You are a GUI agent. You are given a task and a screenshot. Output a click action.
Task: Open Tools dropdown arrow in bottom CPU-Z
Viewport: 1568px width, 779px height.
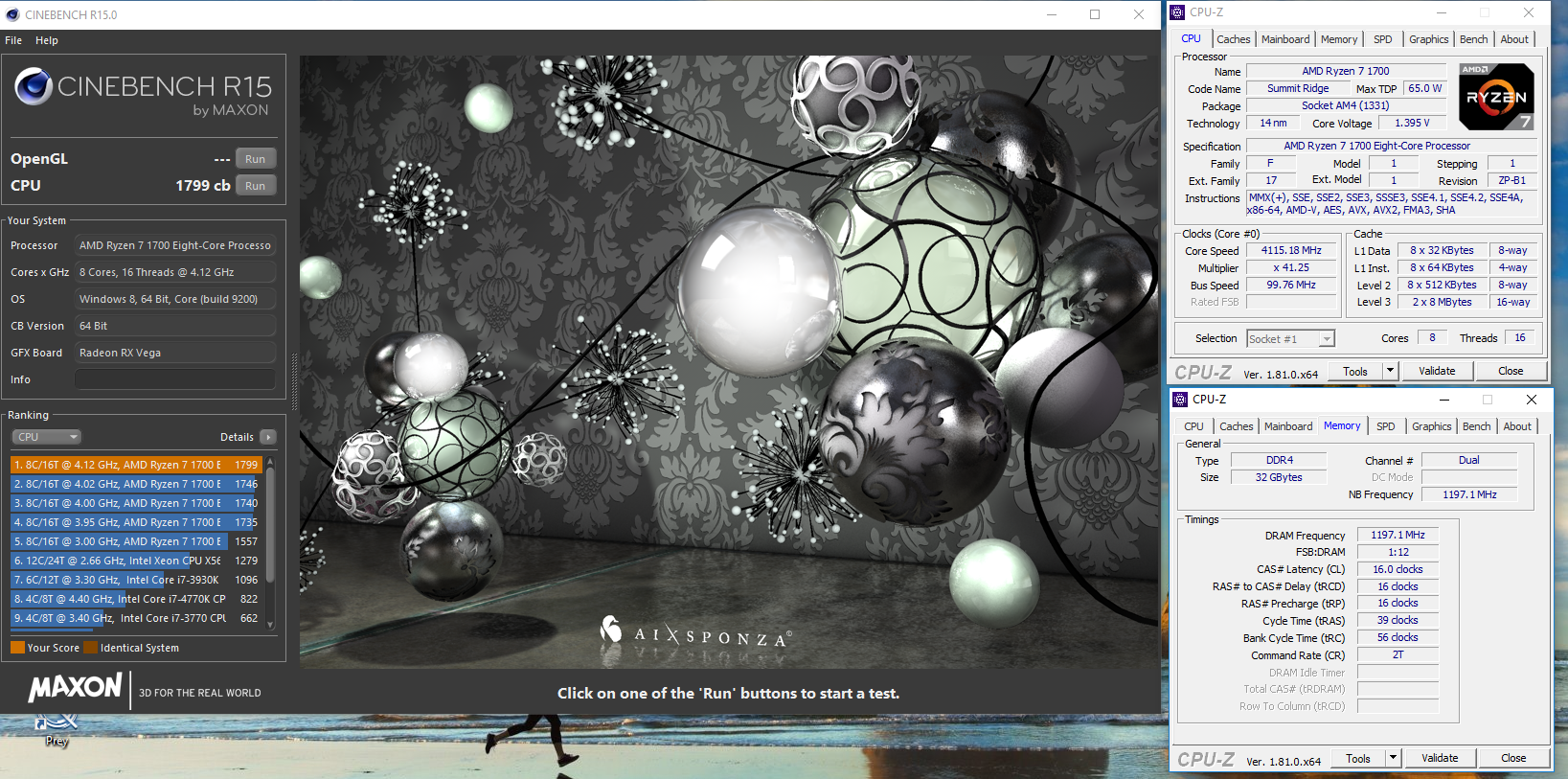1394,758
